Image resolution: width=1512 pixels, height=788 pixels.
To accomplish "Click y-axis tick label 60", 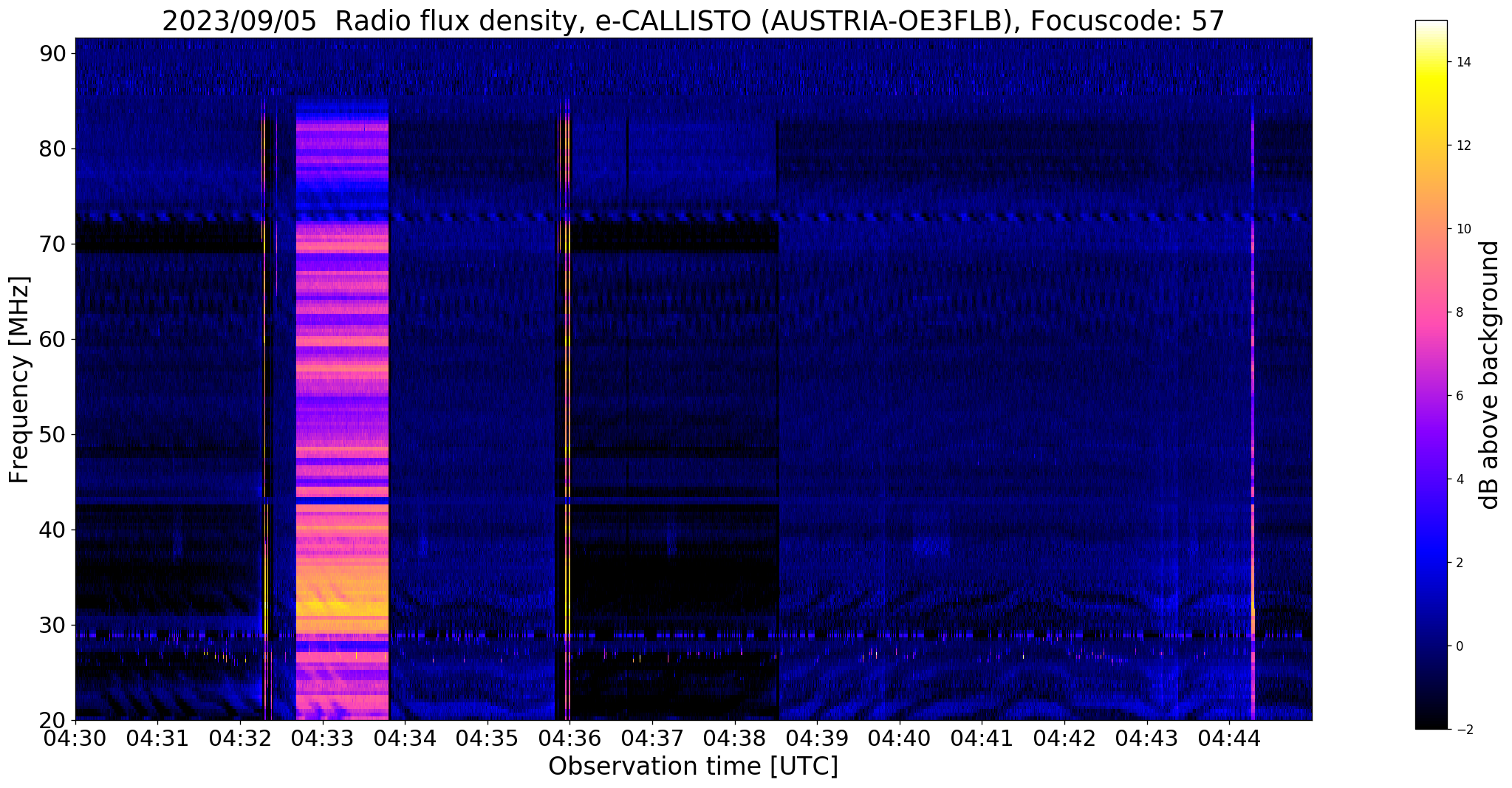I will 52,340.
